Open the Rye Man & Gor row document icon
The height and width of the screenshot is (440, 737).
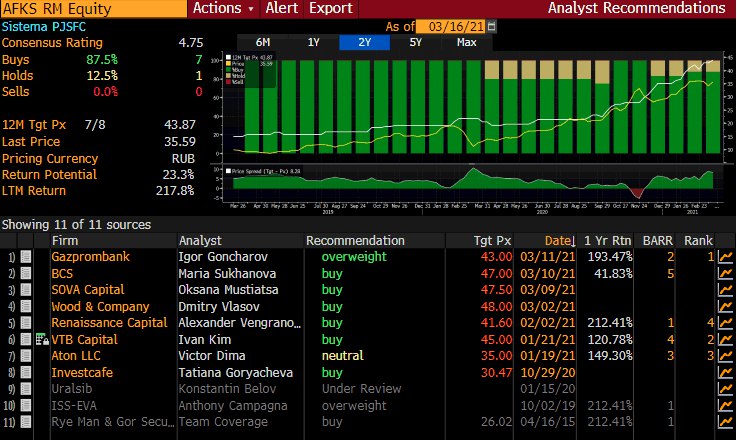(x=26, y=422)
